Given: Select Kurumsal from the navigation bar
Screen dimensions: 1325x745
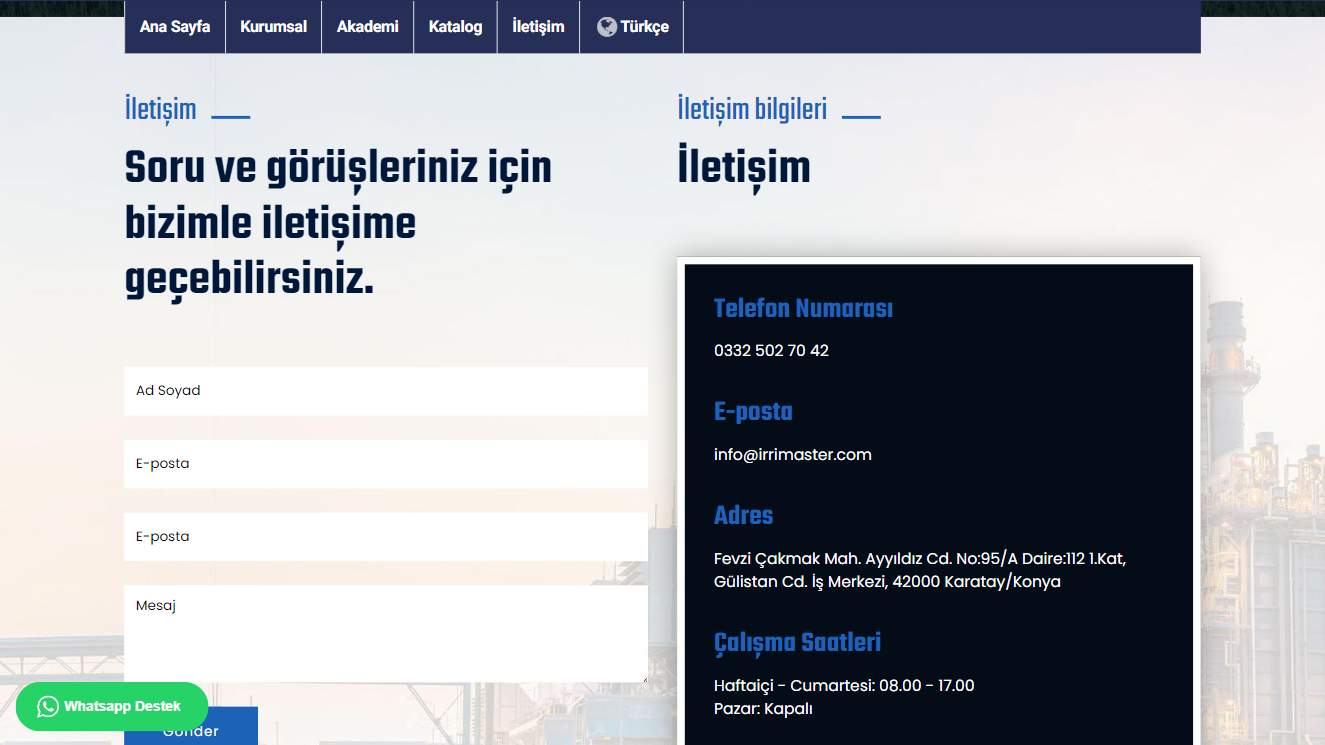Looking at the screenshot, I should pos(273,27).
